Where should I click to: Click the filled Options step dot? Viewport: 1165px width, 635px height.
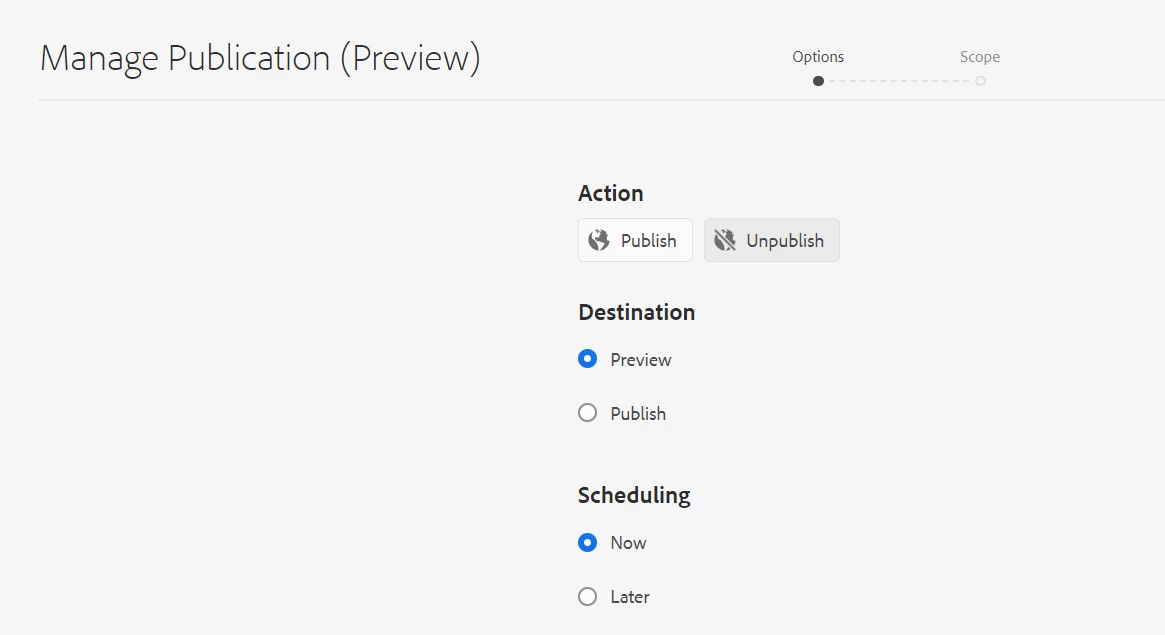(818, 81)
